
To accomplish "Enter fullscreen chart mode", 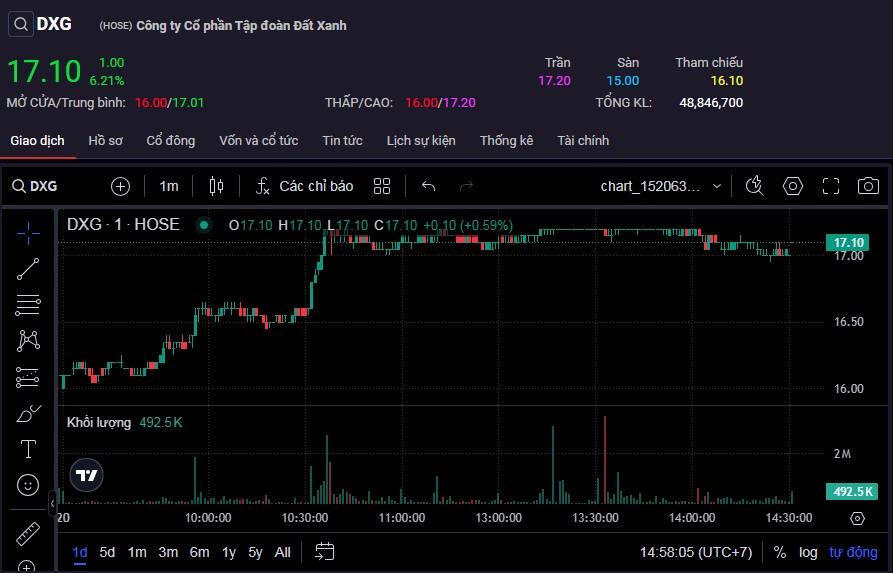I will (x=830, y=186).
